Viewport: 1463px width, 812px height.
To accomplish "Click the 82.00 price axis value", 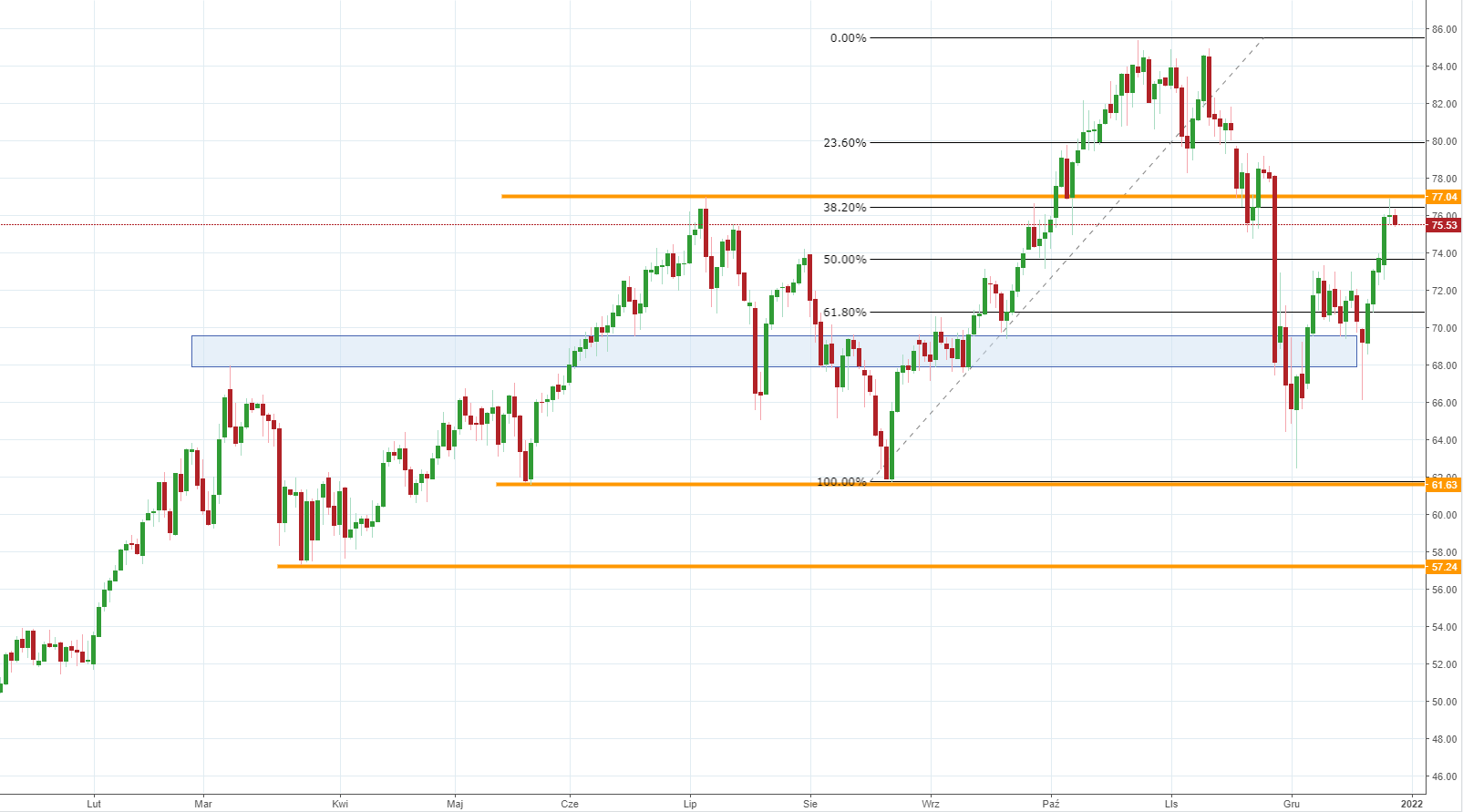I will 1444,104.
